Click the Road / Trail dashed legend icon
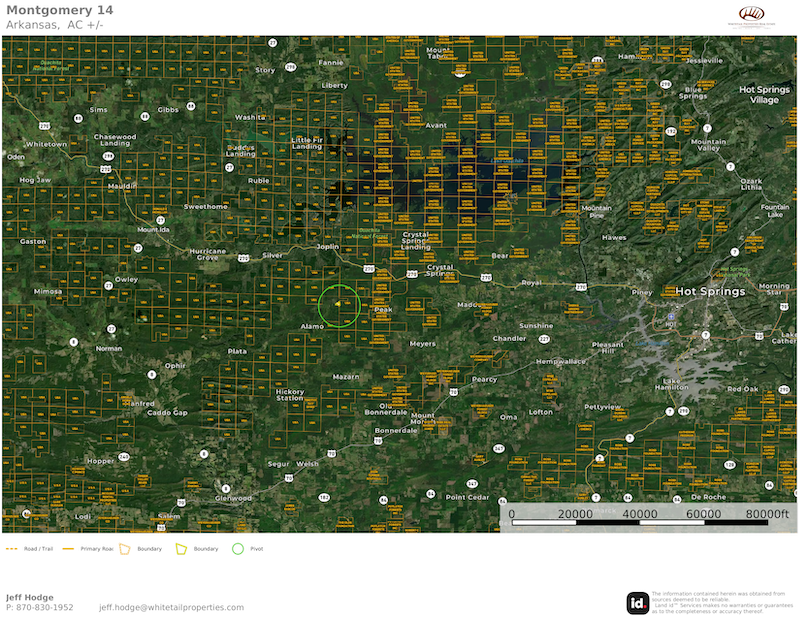 tap(13, 549)
